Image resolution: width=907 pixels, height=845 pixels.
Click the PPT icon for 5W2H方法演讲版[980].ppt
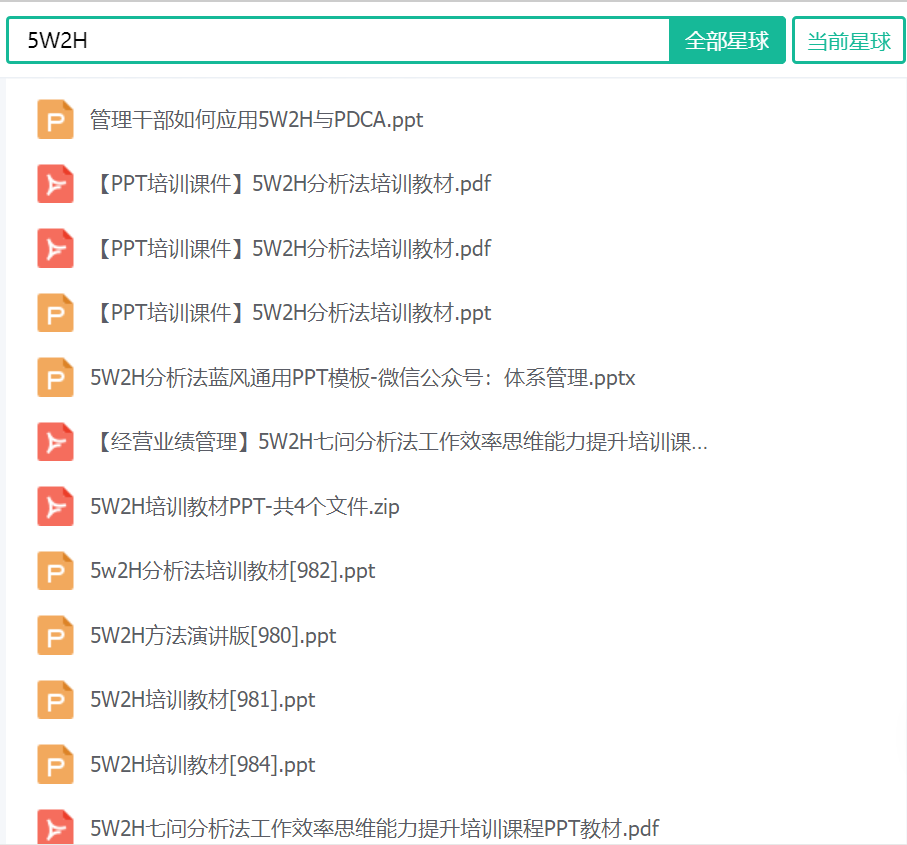56,635
